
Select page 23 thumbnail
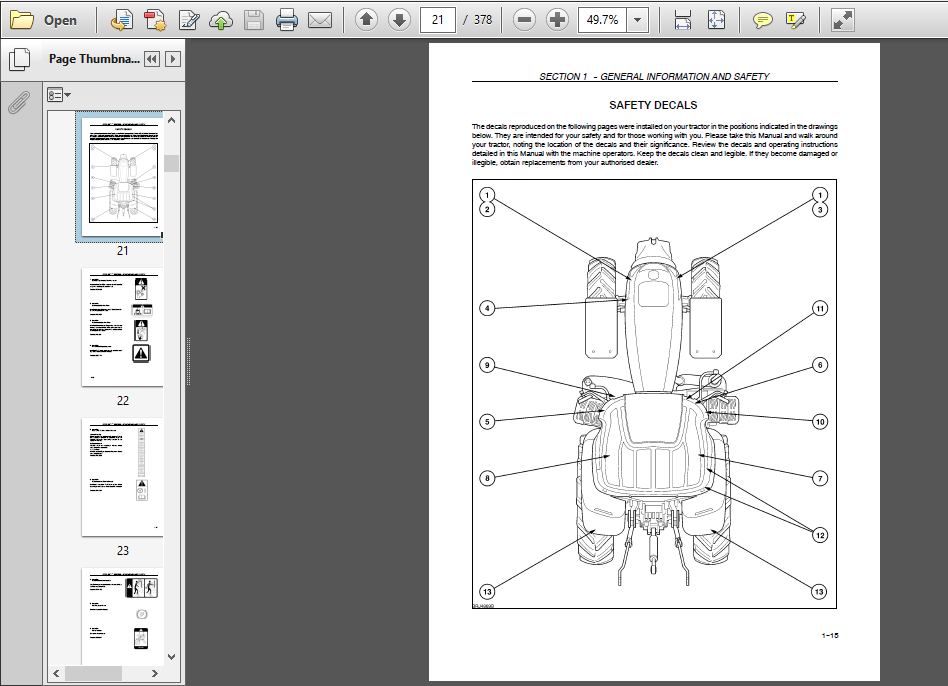tap(123, 477)
